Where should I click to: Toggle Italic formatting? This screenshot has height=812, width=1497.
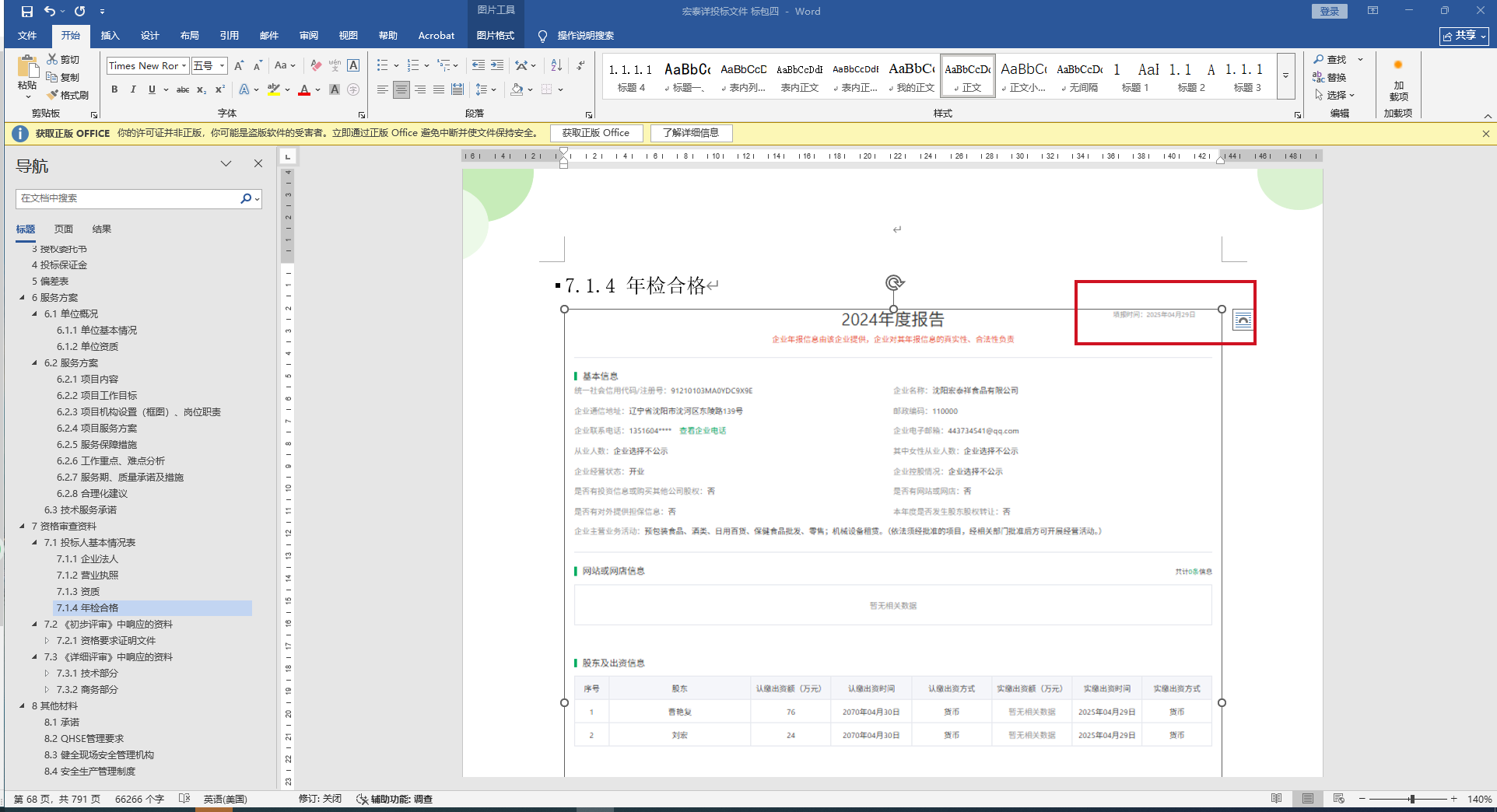click(133, 89)
